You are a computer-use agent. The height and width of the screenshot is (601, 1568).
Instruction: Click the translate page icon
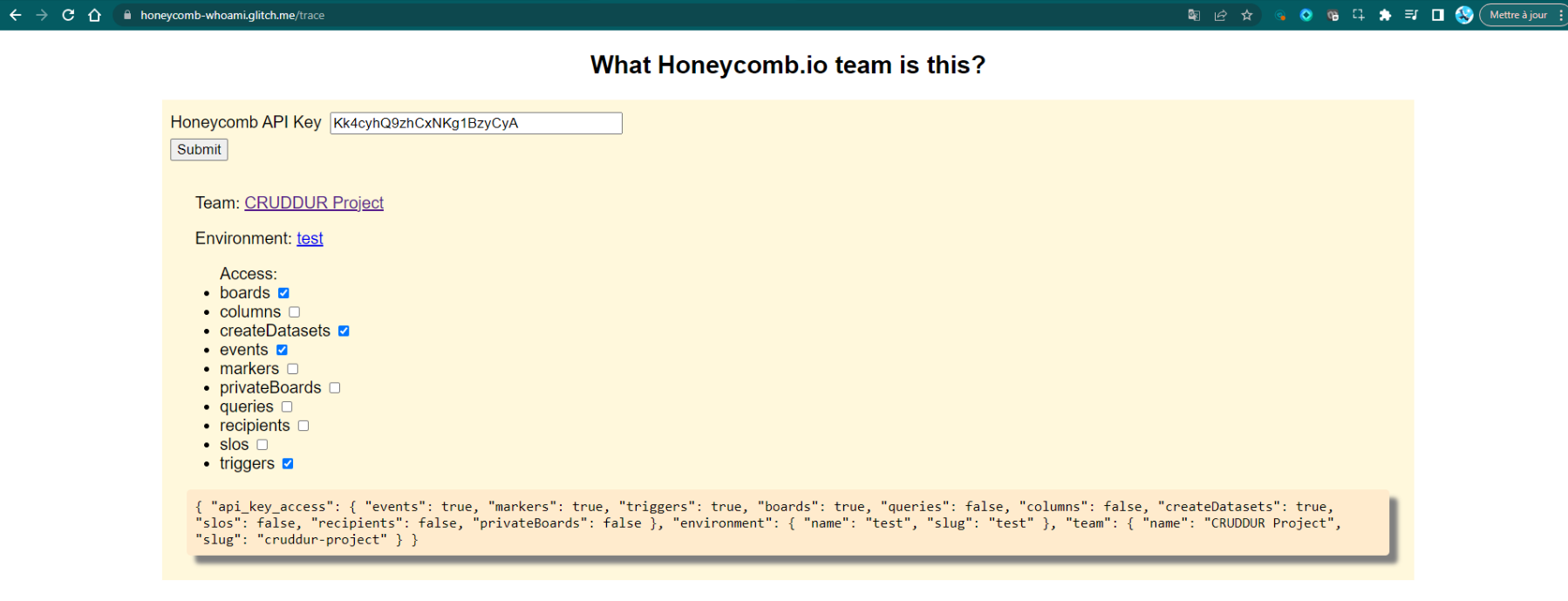coord(1194,15)
